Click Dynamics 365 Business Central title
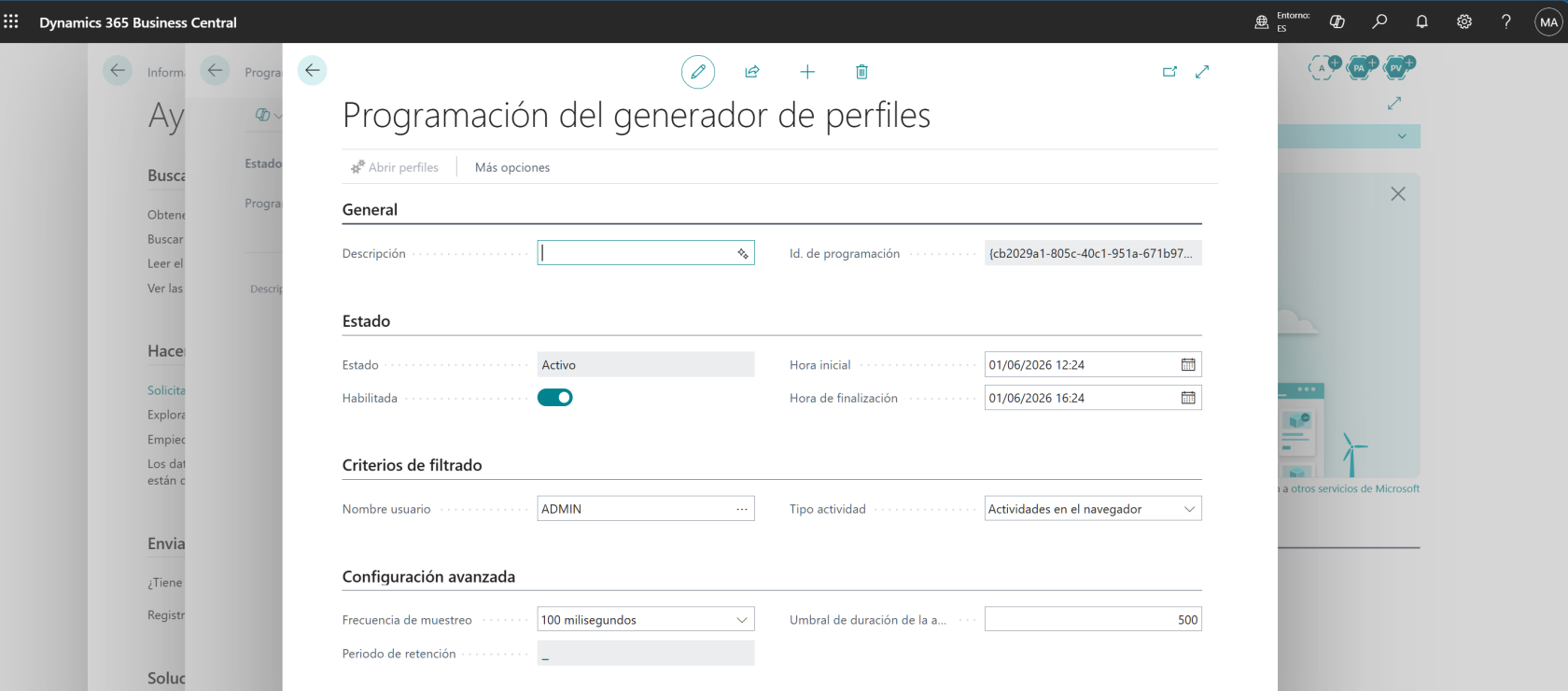Screen dimensions: 1568x691 tap(138, 22)
